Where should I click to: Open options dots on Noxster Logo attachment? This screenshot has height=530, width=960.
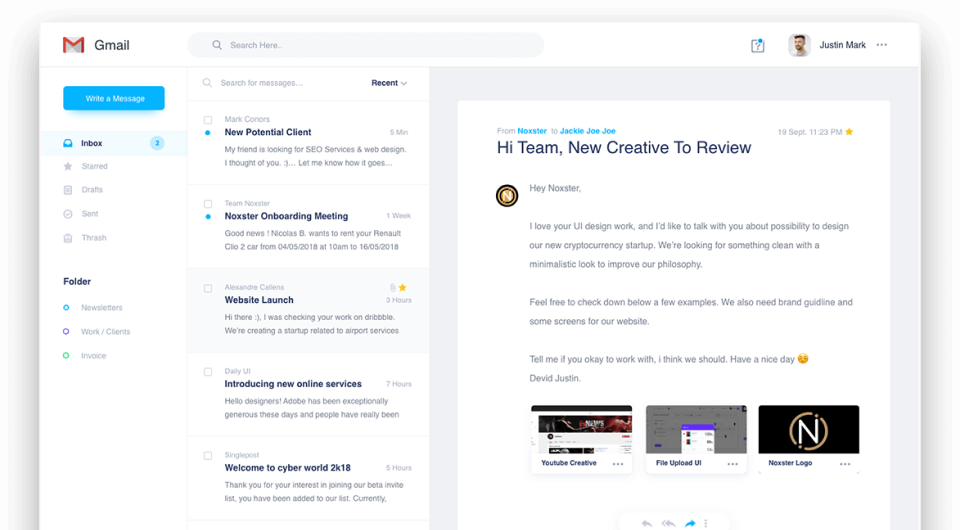845,464
